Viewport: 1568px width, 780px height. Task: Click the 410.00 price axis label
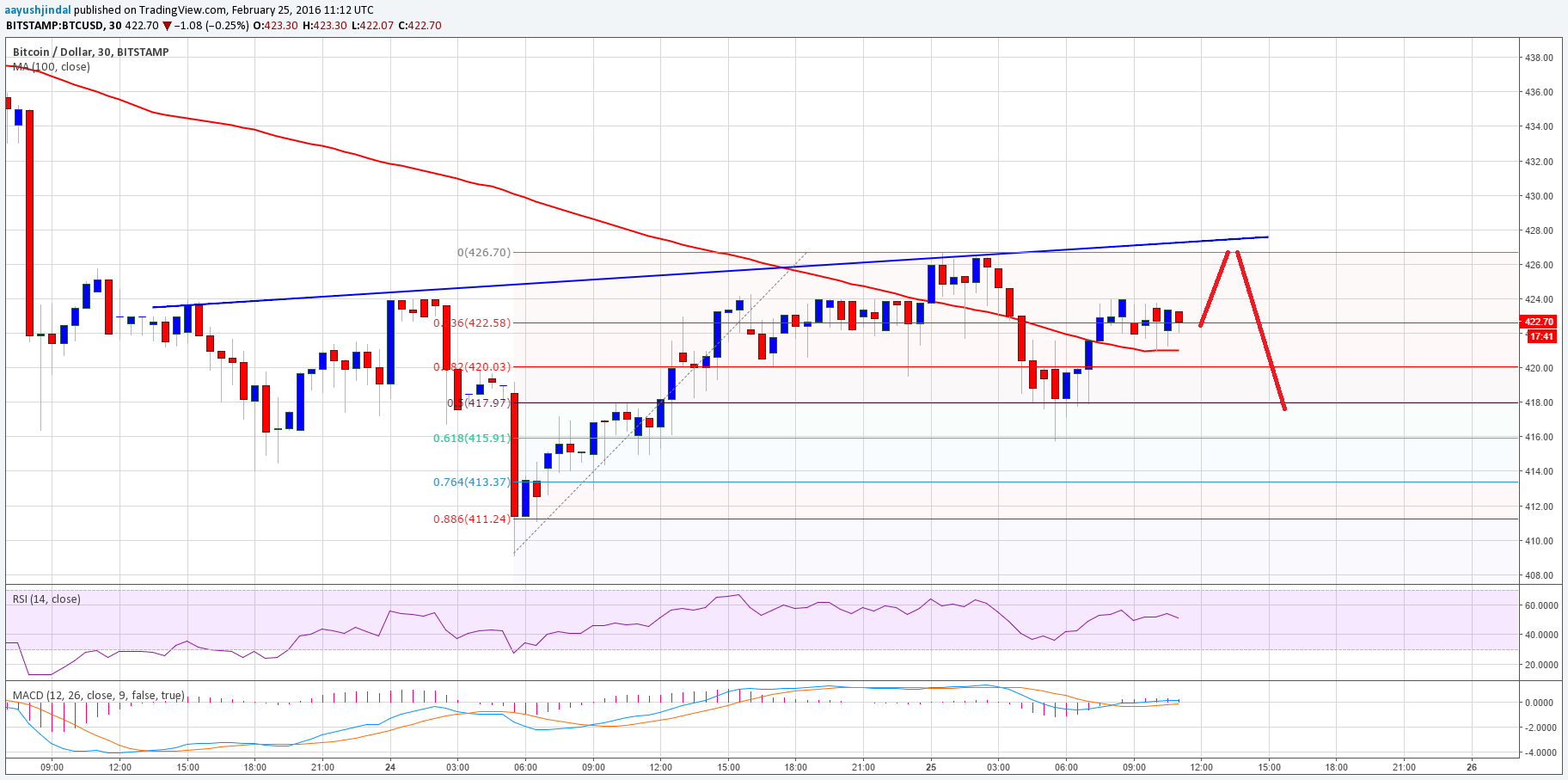click(1538, 541)
